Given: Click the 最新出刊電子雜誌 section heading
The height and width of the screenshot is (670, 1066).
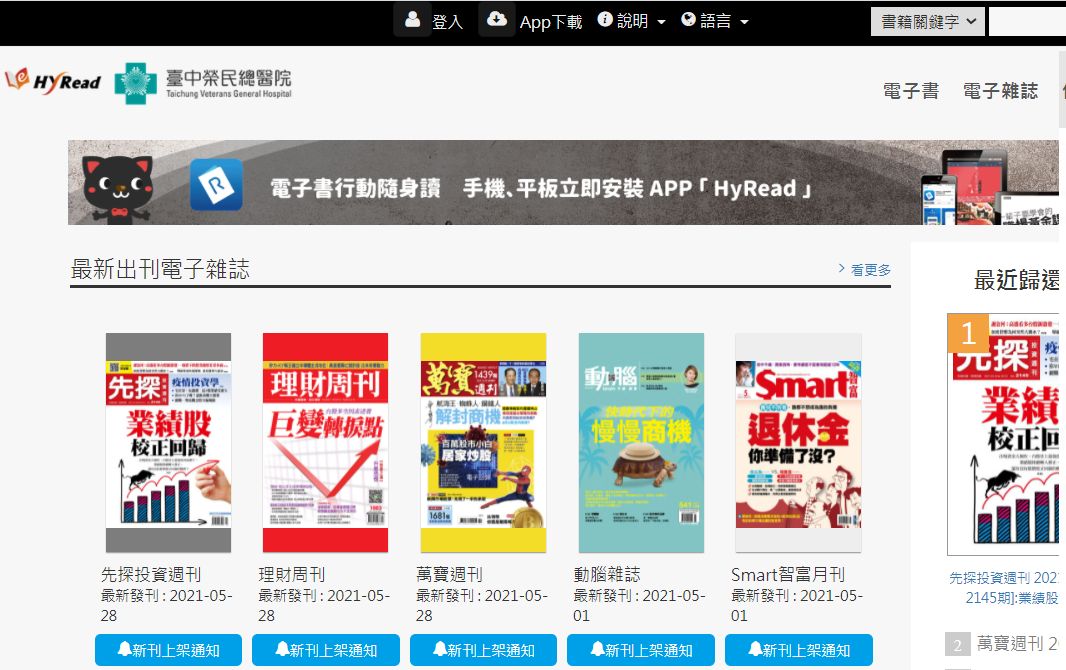Looking at the screenshot, I should (x=160, y=269).
